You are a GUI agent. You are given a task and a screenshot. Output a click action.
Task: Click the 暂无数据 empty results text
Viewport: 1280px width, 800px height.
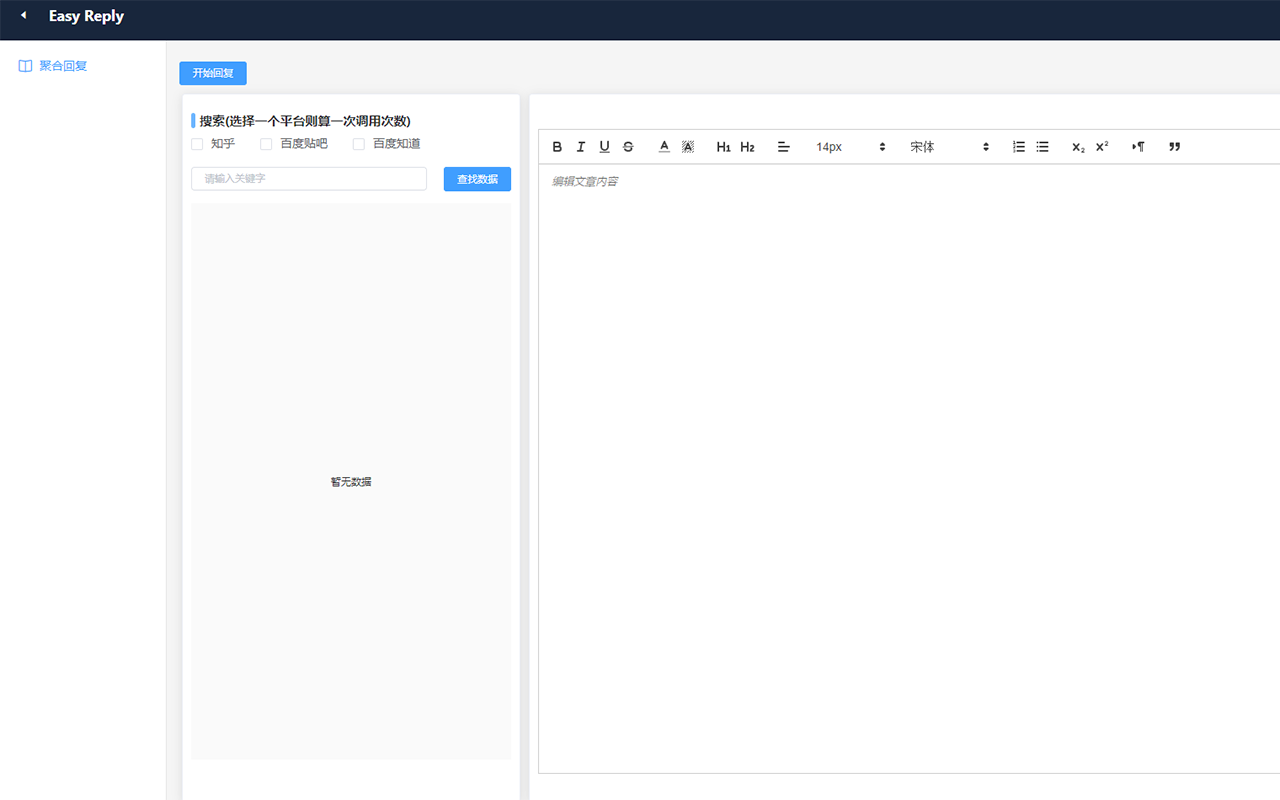351,482
